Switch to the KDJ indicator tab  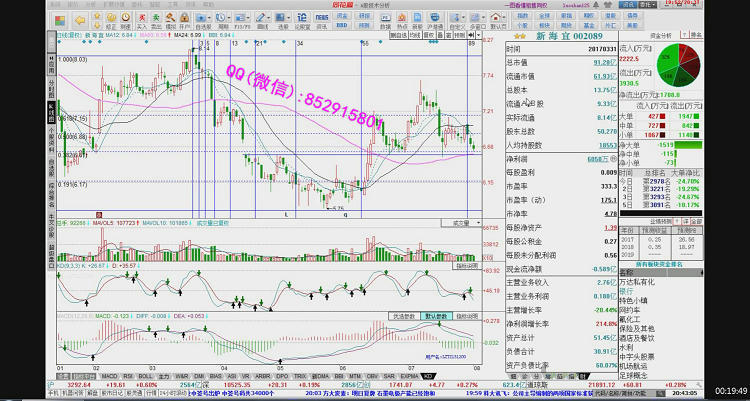429,378
